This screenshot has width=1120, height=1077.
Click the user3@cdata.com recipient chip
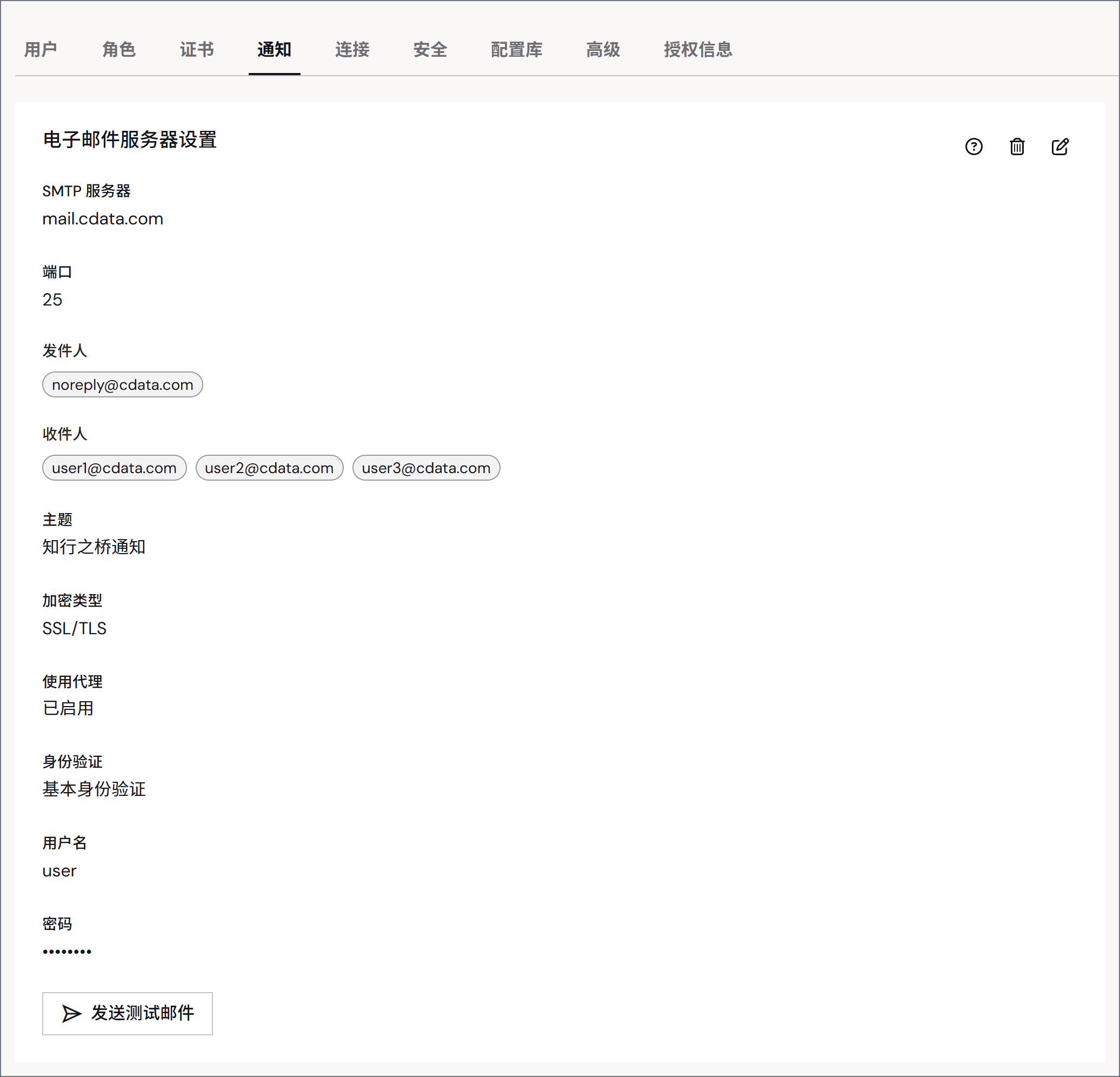(x=426, y=468)
